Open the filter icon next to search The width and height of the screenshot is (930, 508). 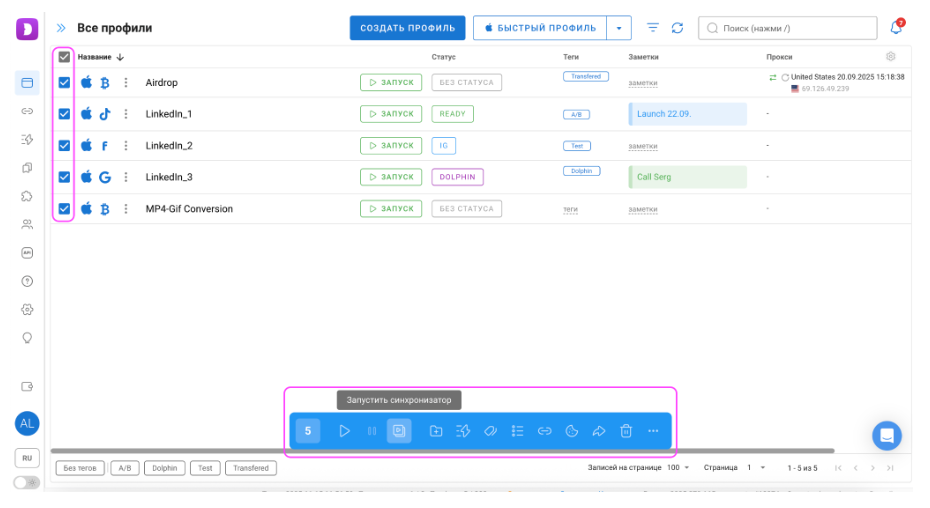coord(652,28)
